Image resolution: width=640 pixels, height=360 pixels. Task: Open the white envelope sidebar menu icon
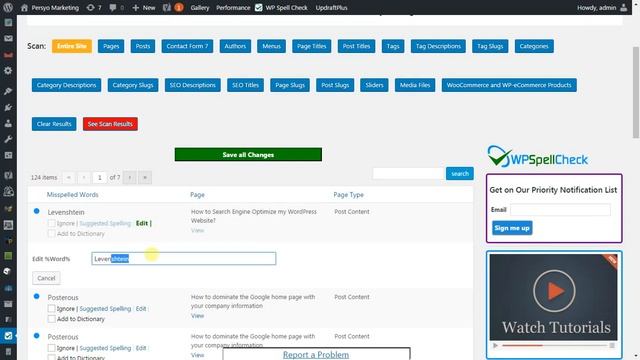point(8,38)
